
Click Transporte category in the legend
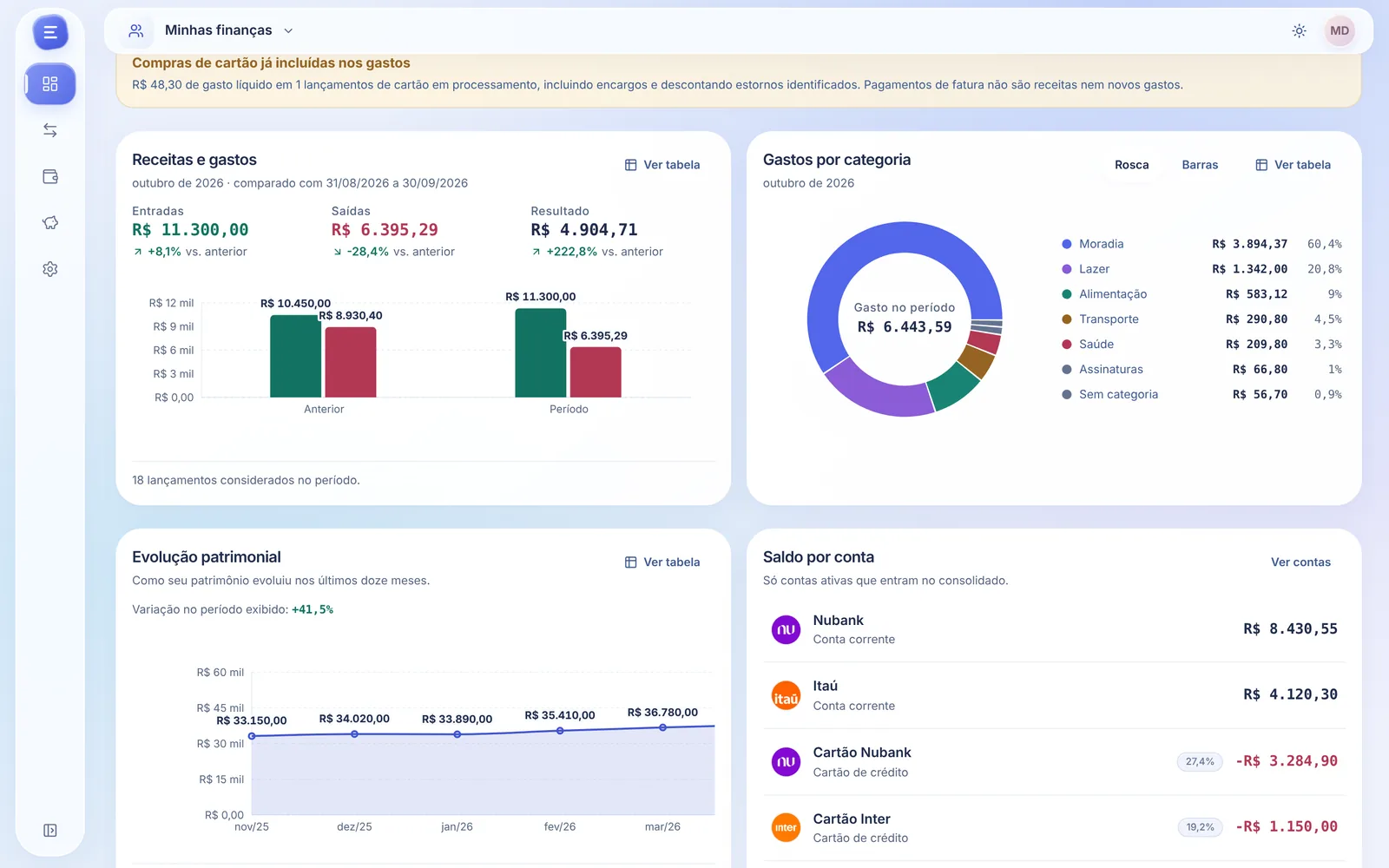coord(1109,319)
